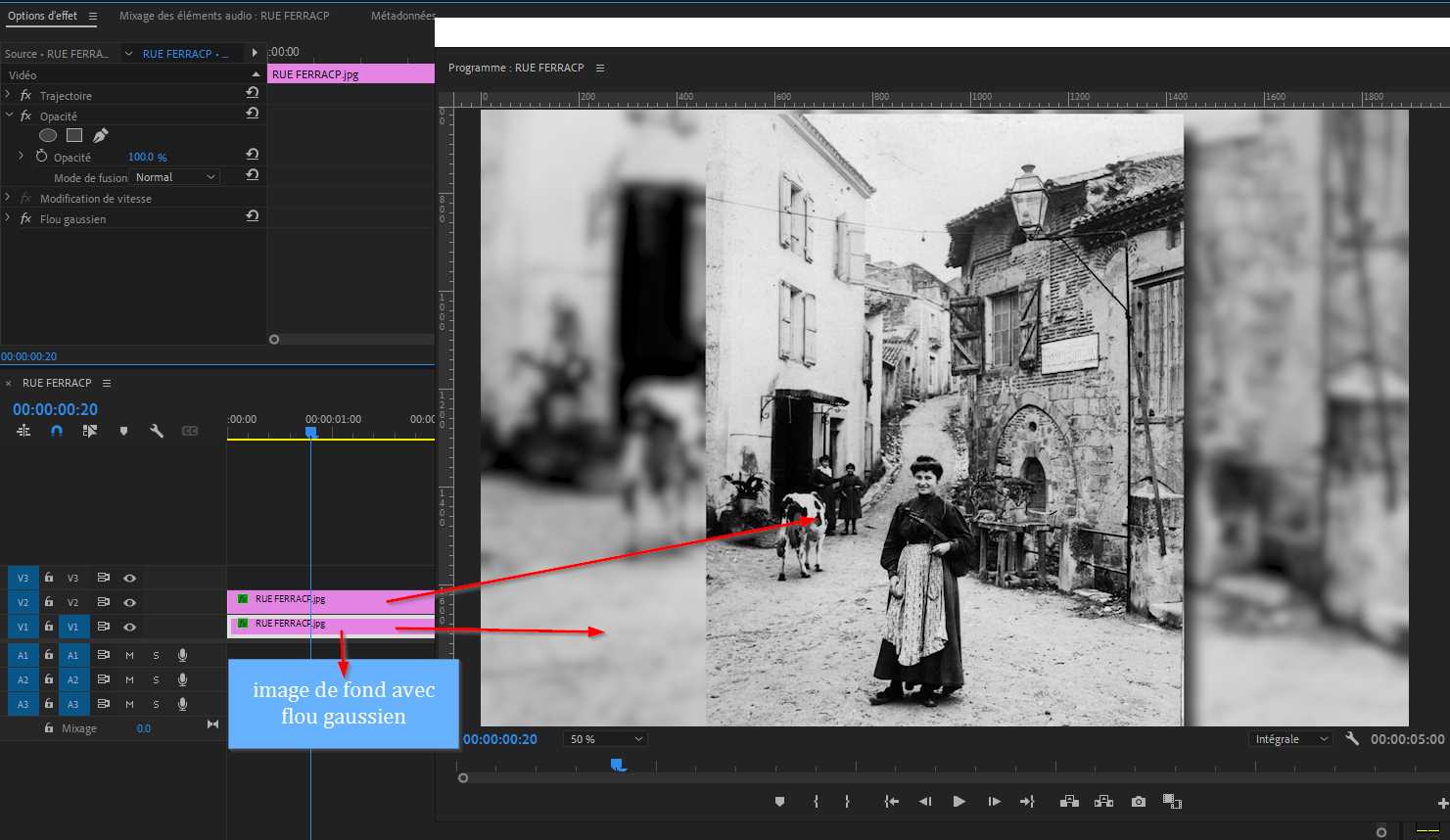Click the Mixage volume value 0.0
The width and height of the screenshot is (1450, 840).
144,728
